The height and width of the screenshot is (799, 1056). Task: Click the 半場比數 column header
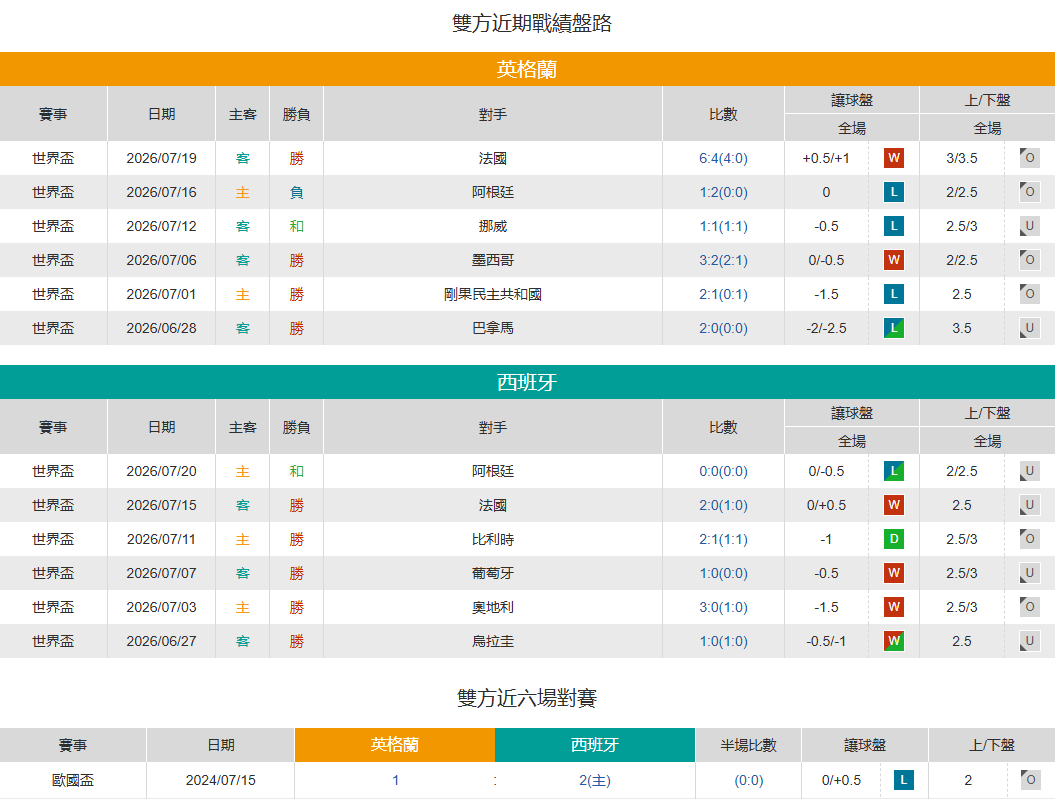[748, 745]
